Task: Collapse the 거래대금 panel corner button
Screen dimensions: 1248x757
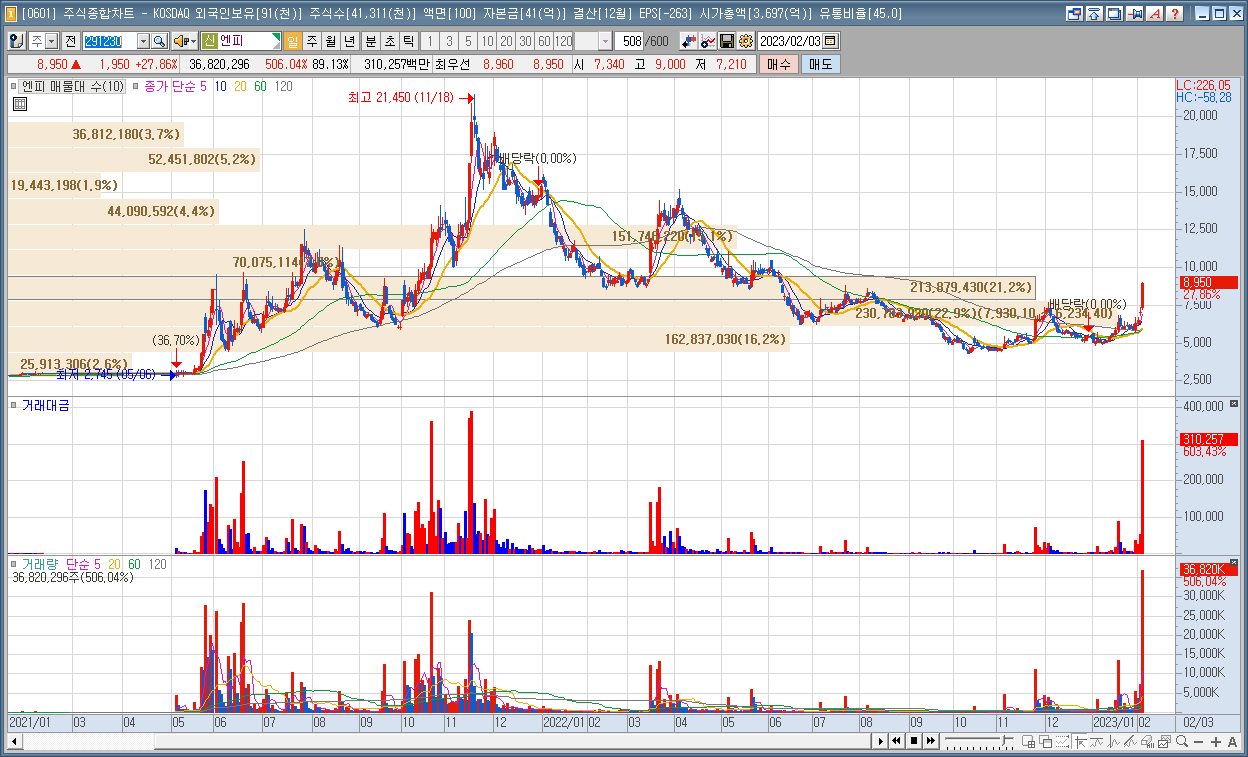Action: point(1233,403)
